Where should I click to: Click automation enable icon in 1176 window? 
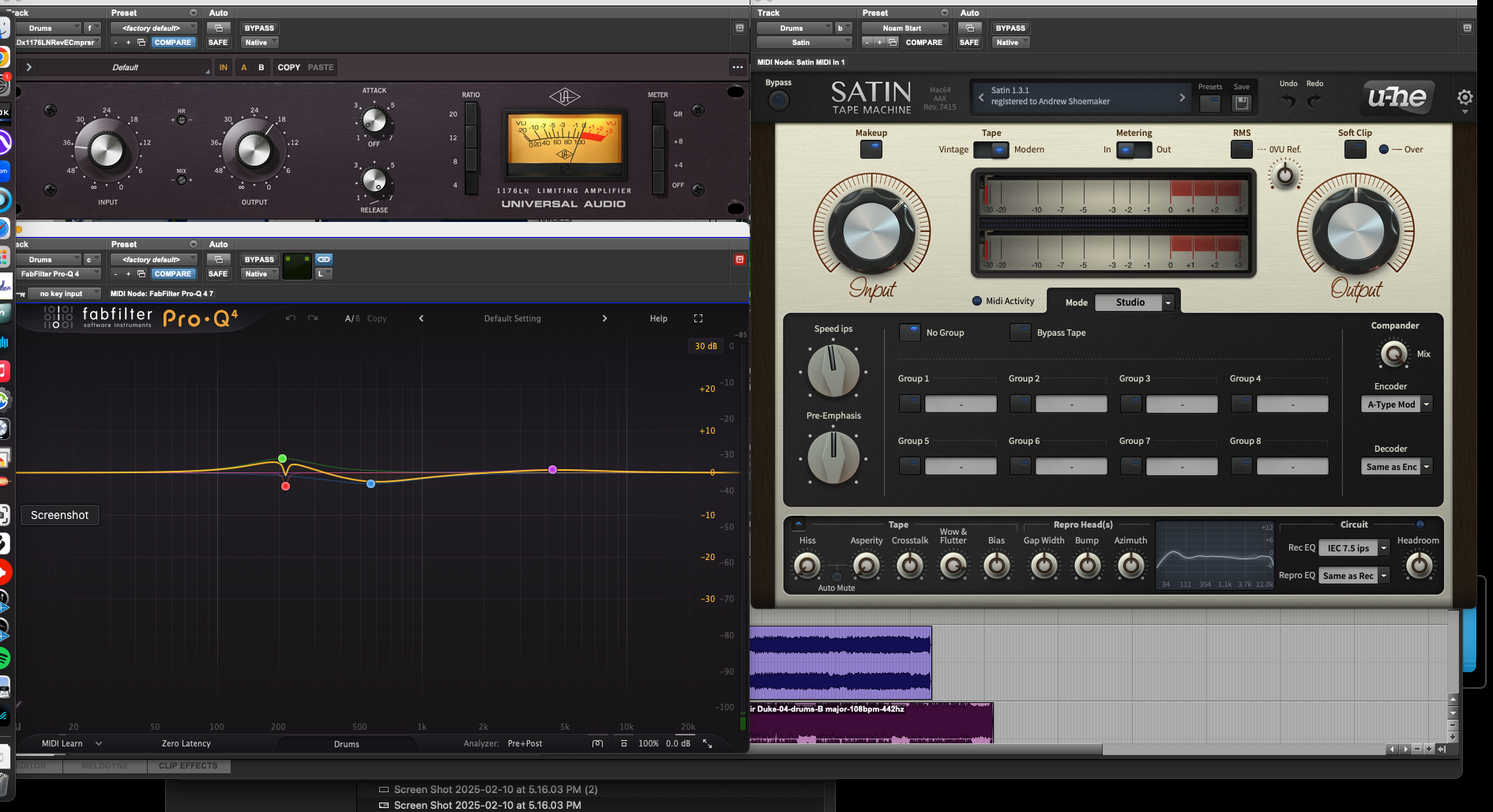(x=218, y=28)
